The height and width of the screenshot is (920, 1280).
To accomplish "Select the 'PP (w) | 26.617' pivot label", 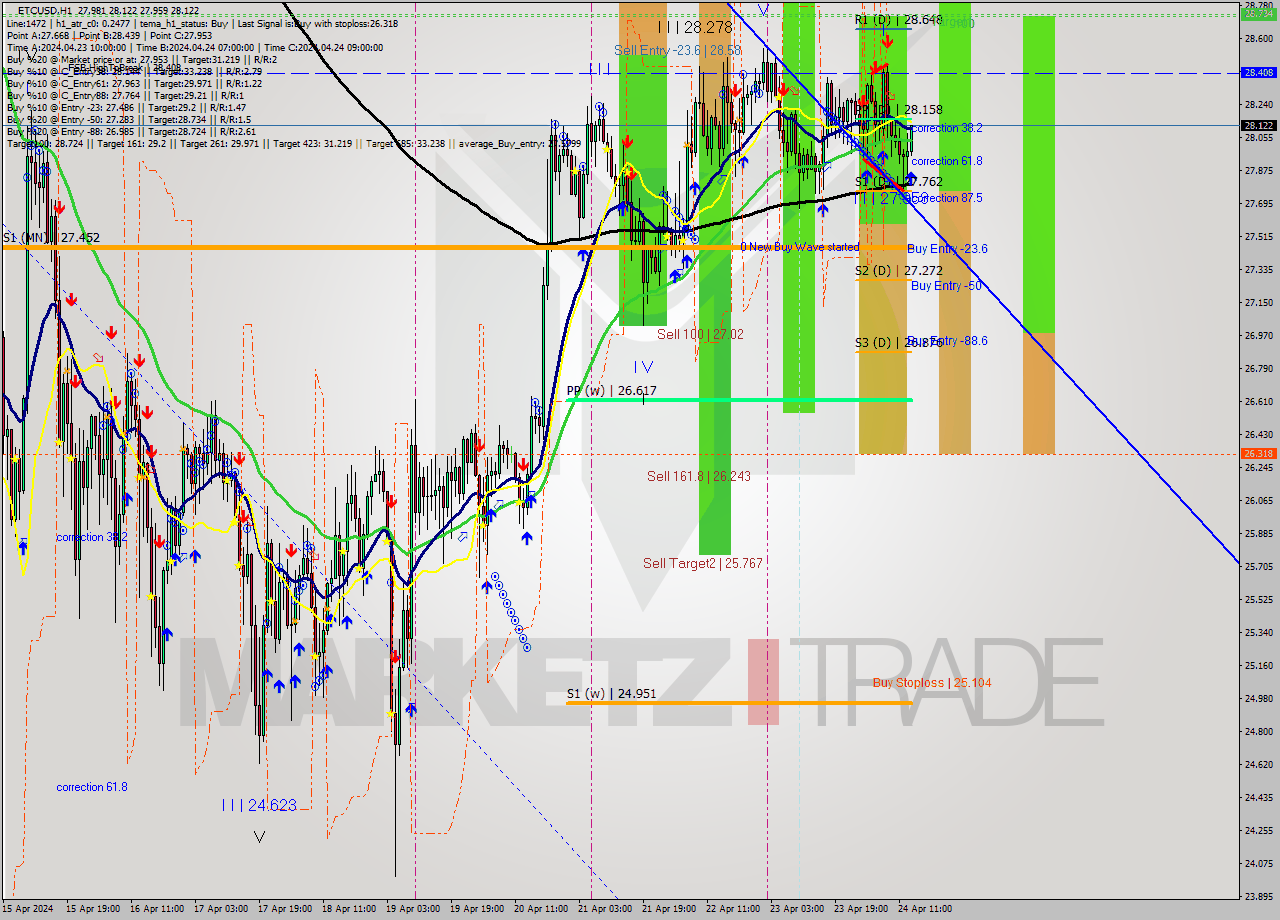I will pos(611,391).
